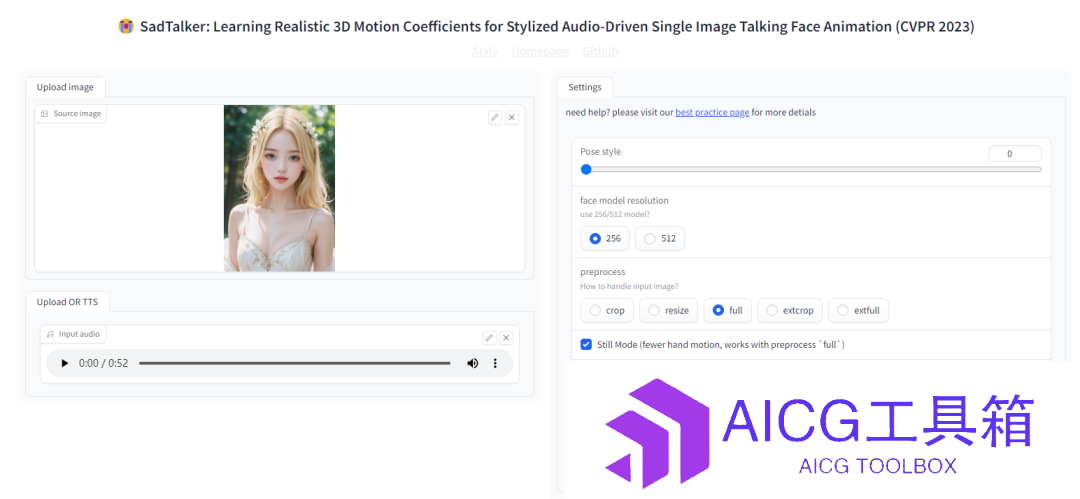The image size is (1080, 499).
Task: Open audio player more options menu
Action: (x=495, y=363)
